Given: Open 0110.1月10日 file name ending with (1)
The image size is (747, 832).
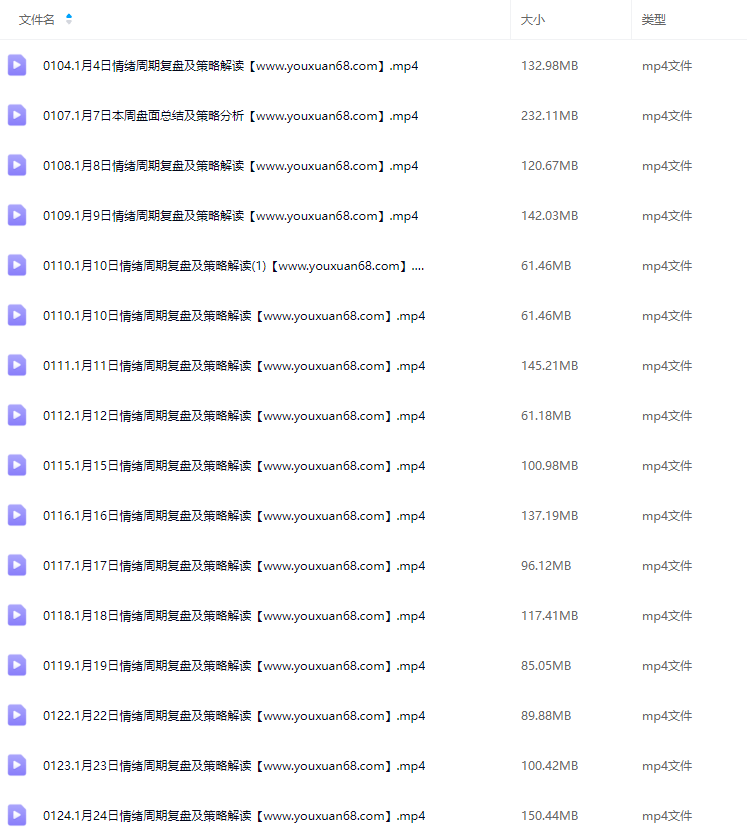Looking at the screenshot, I should pos(233,265).
